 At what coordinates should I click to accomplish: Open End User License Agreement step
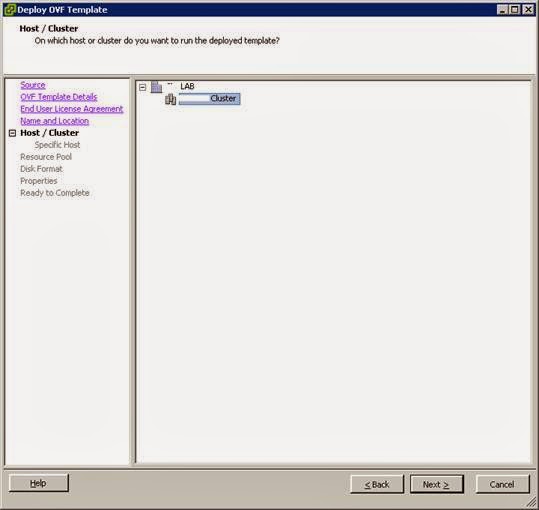click(72, 109)
